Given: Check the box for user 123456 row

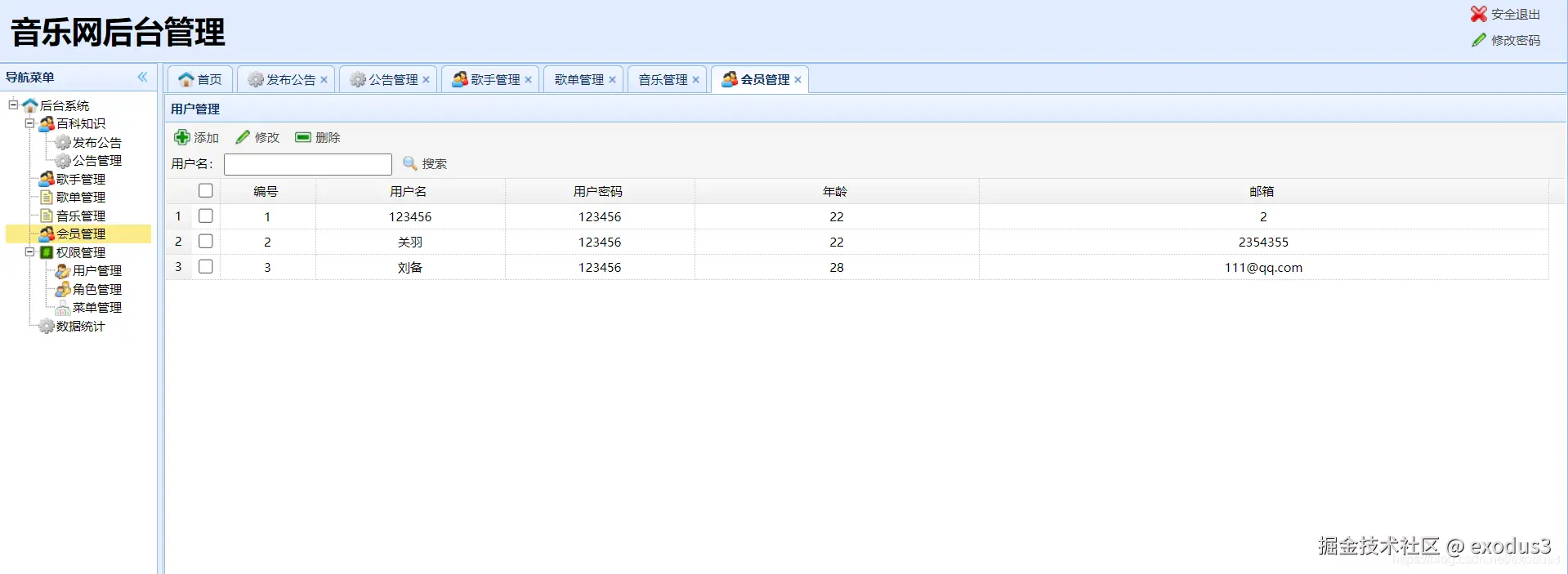Looking at the screenshot, I should pos(206,216).
